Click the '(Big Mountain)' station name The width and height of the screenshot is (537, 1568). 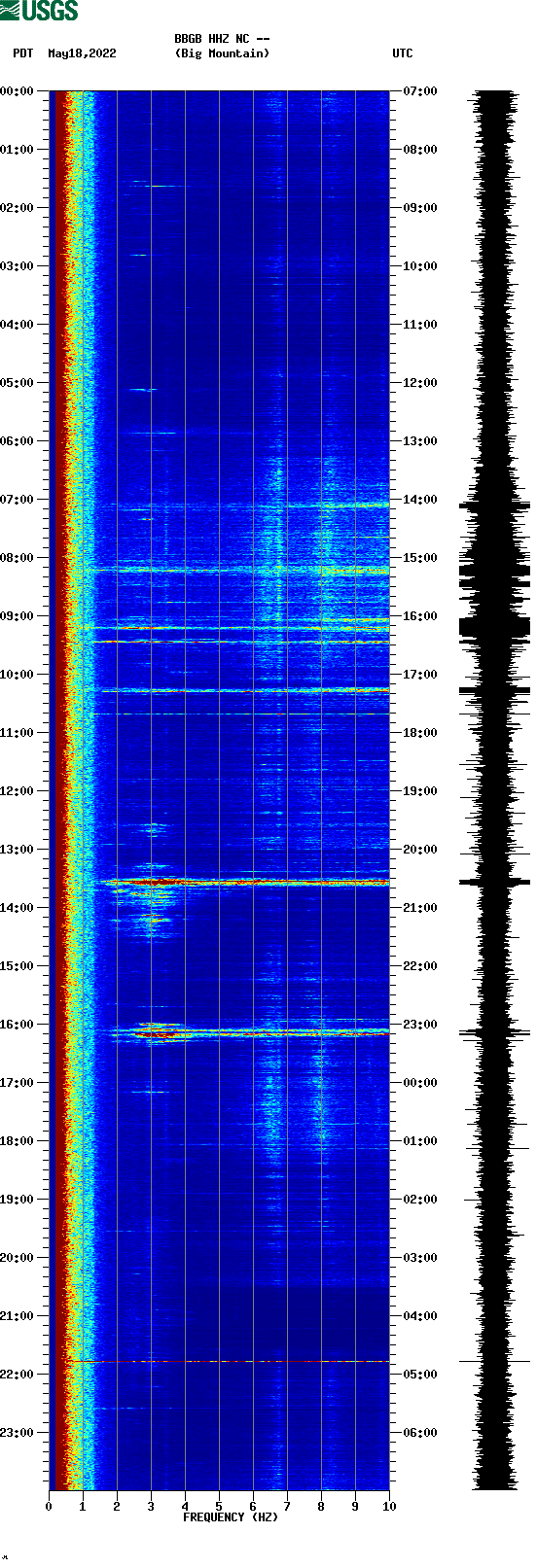click(x=222, y=53)
